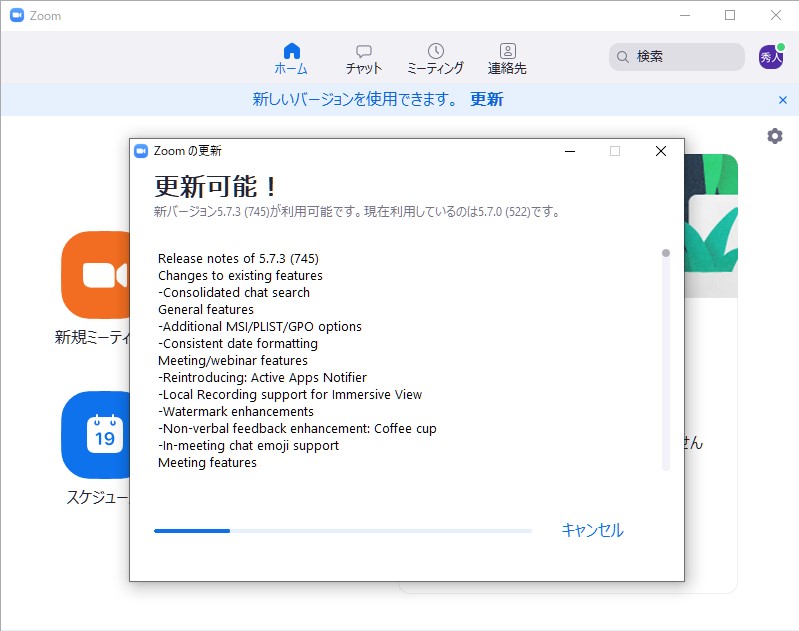The height and width of the screenshot is (631, 799).
Task: Open settings gear icon
Action: (x=775, y=136)
